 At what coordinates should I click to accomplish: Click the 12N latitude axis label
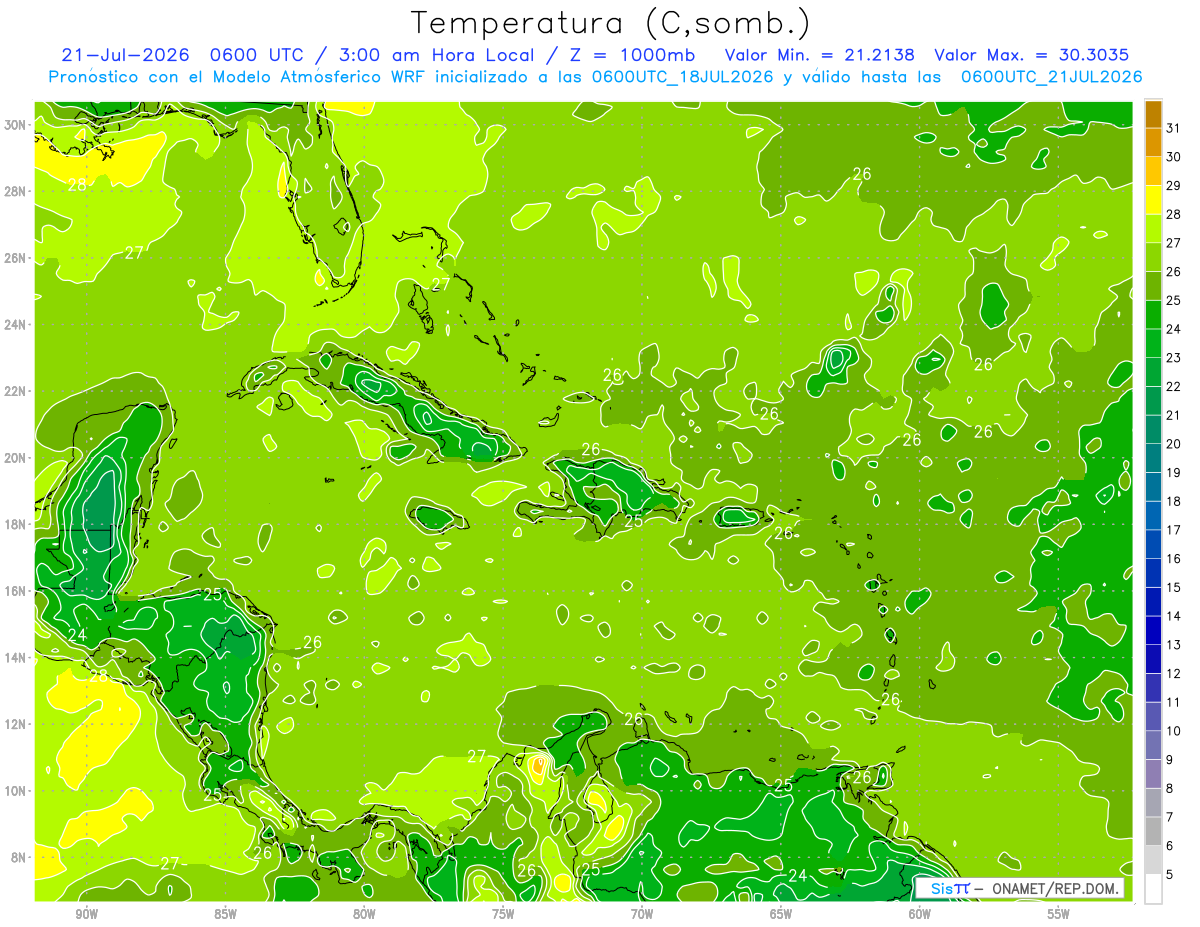(16, 724)
